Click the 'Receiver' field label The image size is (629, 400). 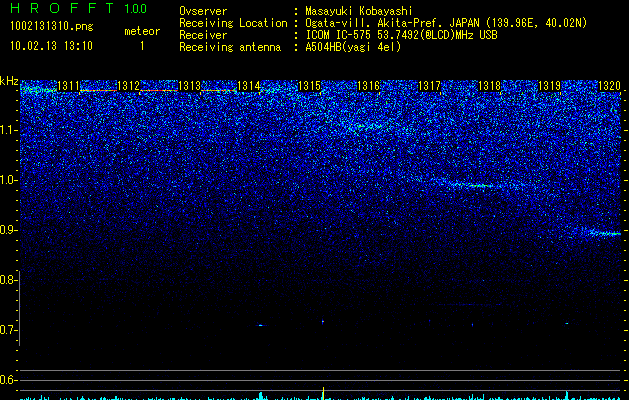tap(203, 35)
